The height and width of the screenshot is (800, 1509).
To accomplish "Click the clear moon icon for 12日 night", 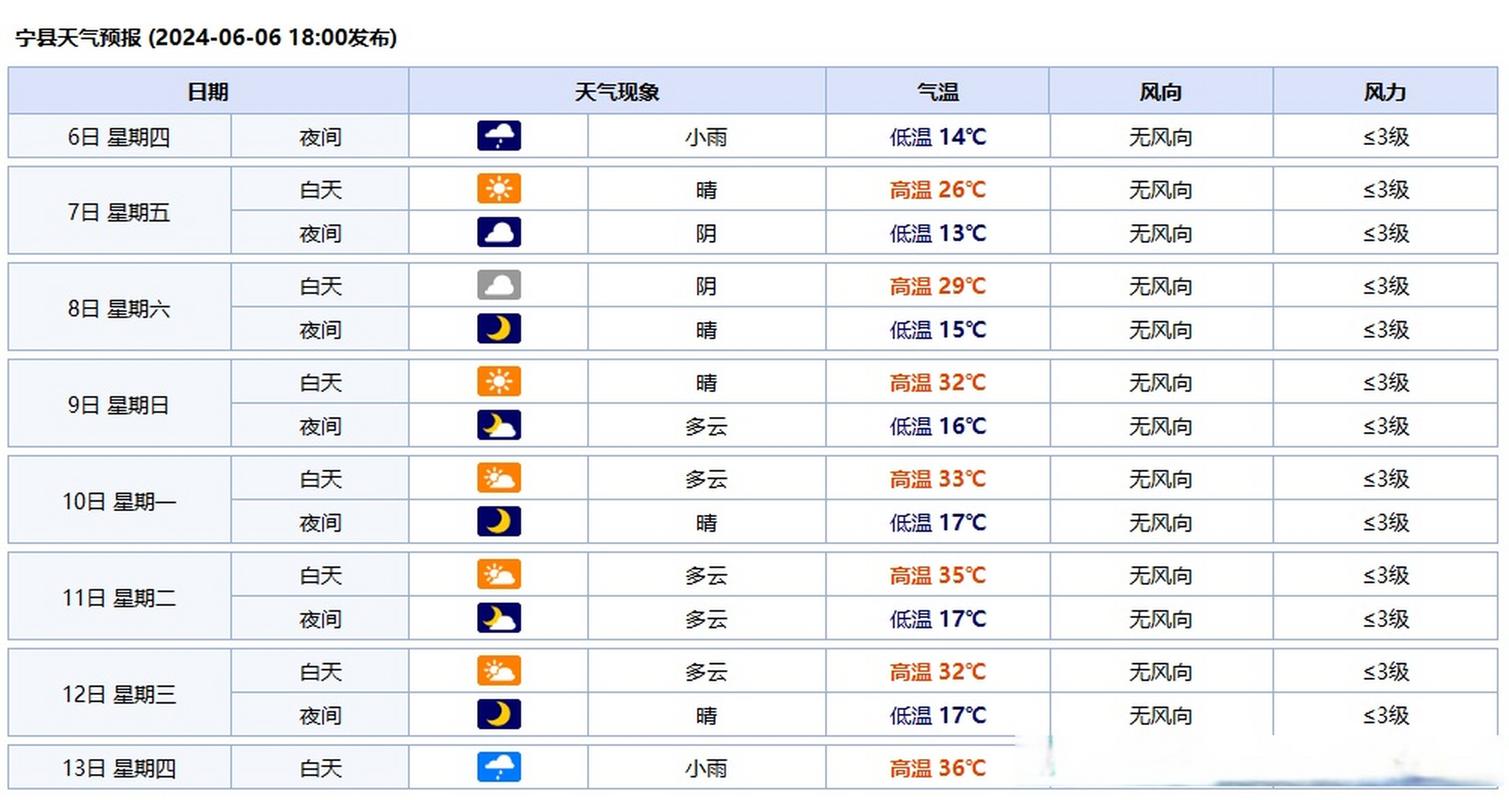I will point(498,715).
